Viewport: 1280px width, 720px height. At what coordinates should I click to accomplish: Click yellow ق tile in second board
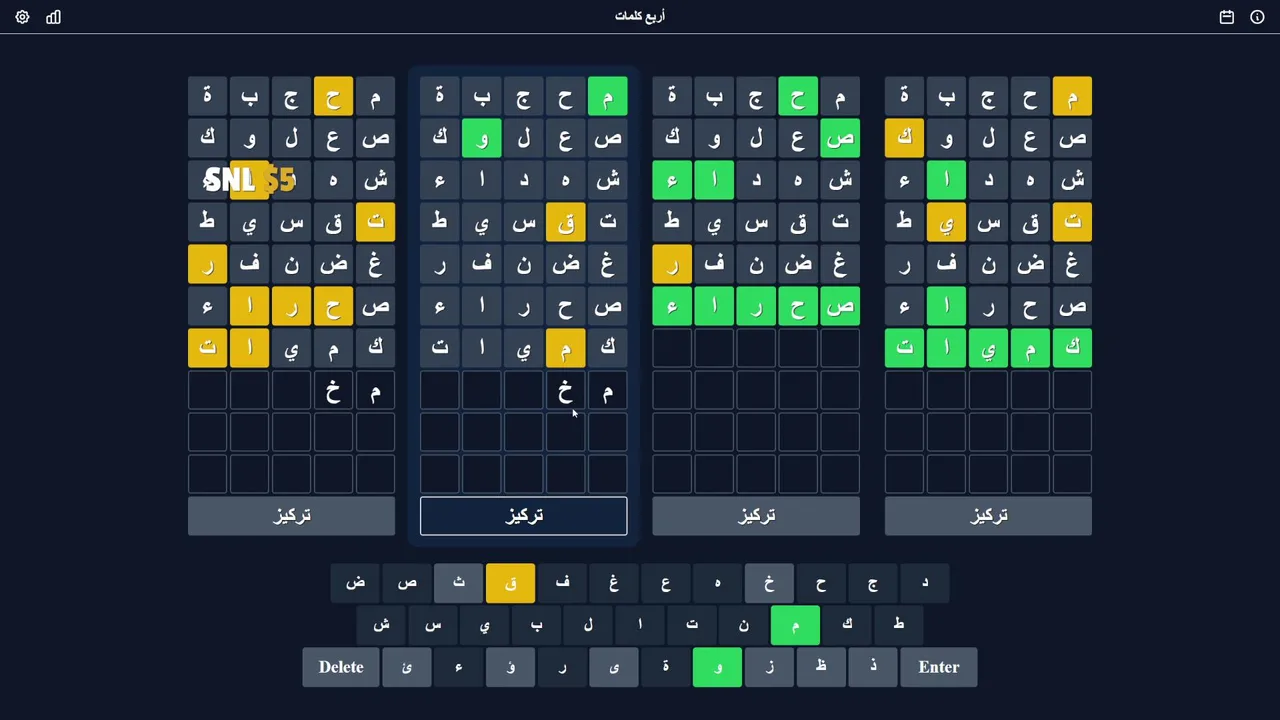point(565,222)
